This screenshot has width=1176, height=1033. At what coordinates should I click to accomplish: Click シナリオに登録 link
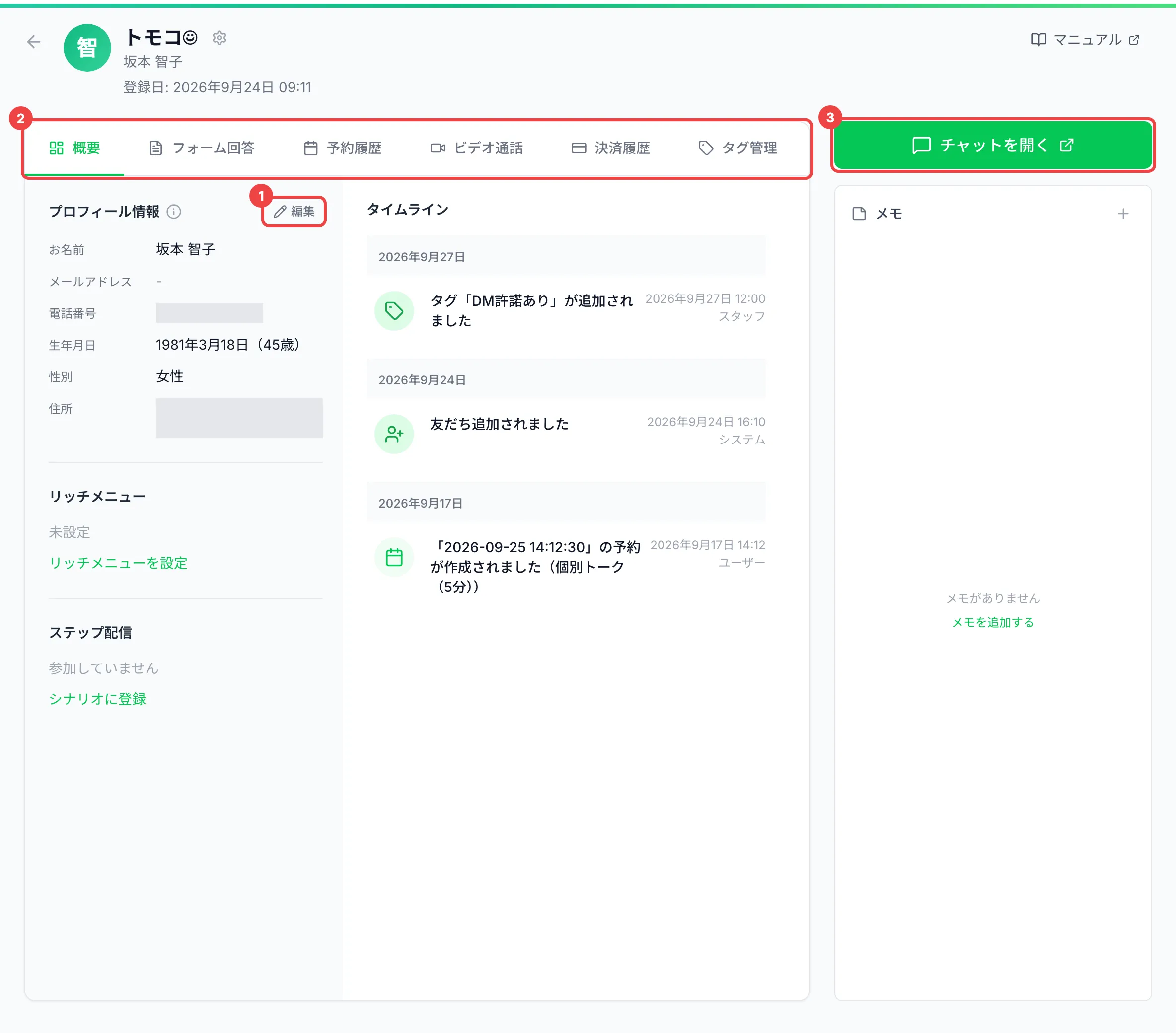pos(97,699)
